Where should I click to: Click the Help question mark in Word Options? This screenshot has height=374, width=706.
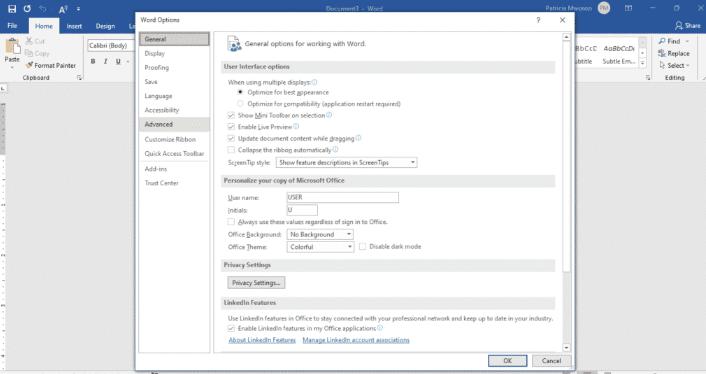pos(538,20)
